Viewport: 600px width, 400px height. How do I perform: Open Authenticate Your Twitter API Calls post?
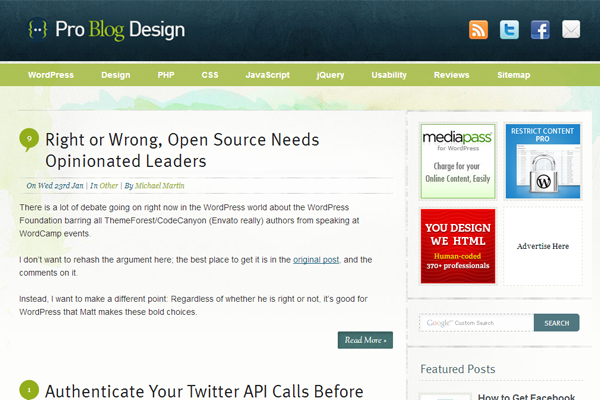pos(204,391)
